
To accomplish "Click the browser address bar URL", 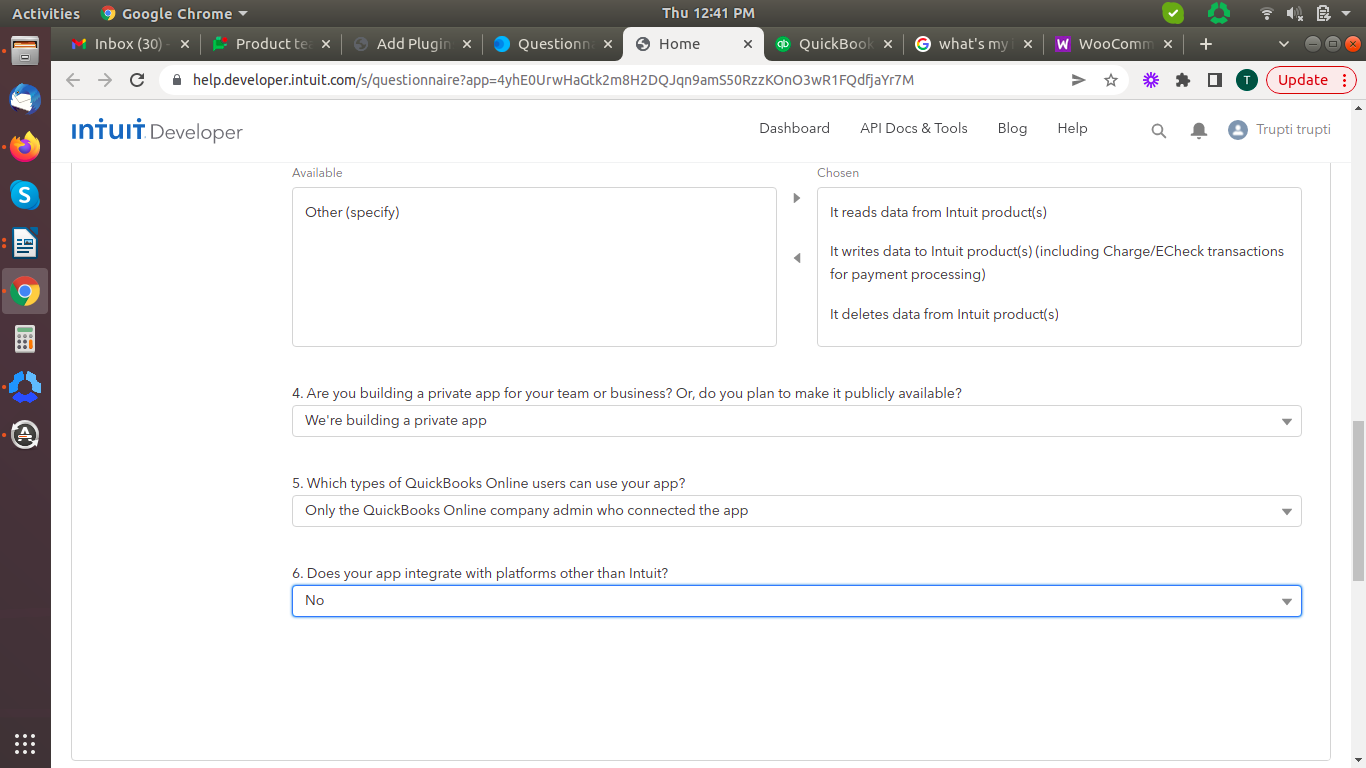I will 553,80.
